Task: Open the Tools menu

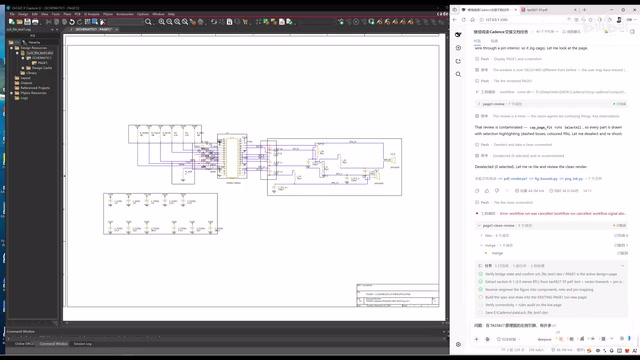Action: [56, 14]
